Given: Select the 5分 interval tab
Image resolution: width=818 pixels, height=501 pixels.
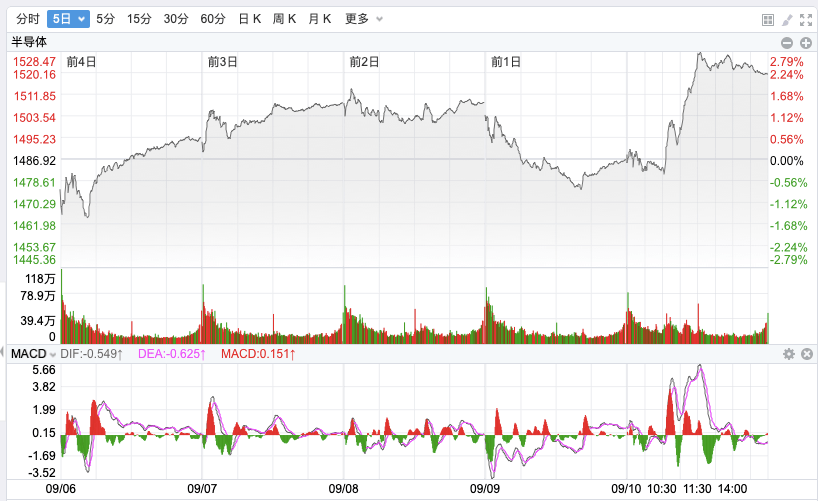Looking at the screenshot, I should click(106, 19).
